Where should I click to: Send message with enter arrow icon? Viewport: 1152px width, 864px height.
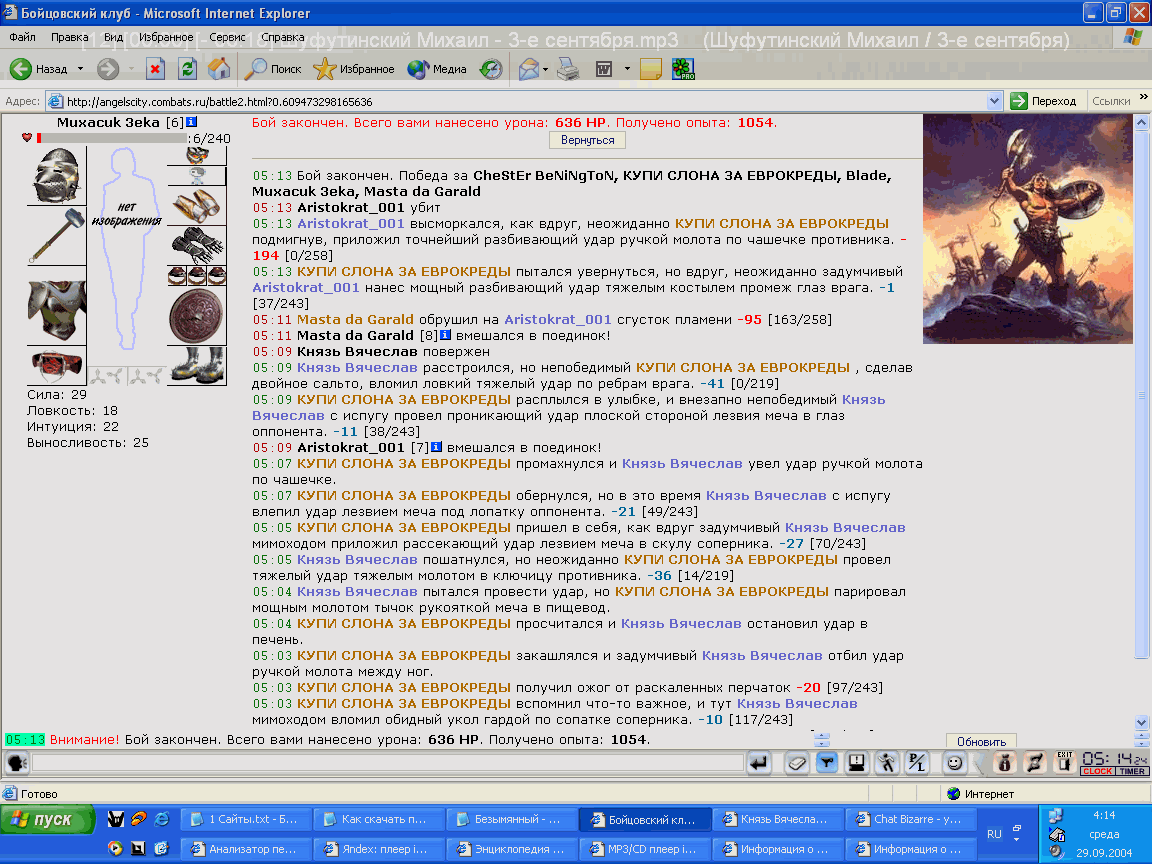(x=758, y=763)
